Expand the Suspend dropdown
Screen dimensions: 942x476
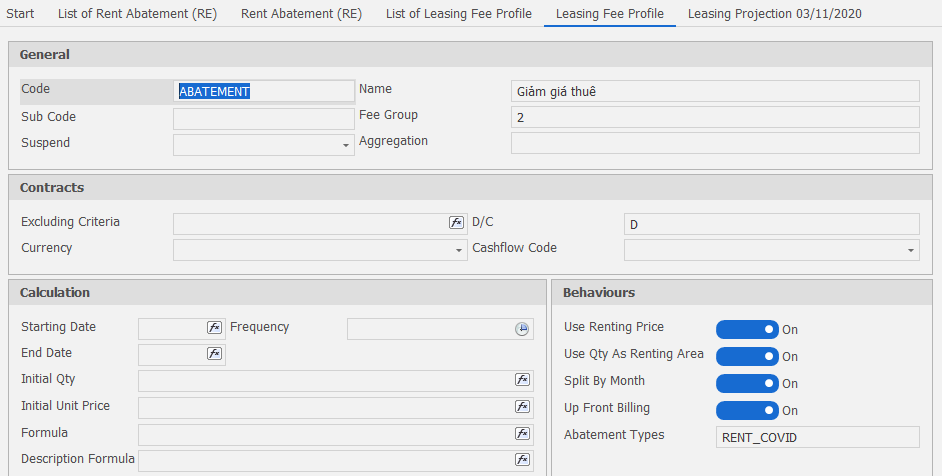pyautogui.click(x=346, y=146)
